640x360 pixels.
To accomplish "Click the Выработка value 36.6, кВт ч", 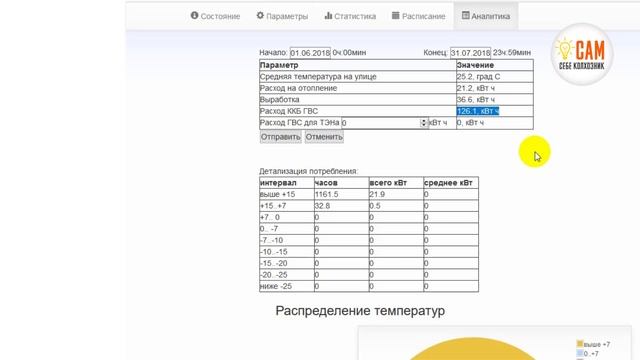I will (x=476, y=100).
